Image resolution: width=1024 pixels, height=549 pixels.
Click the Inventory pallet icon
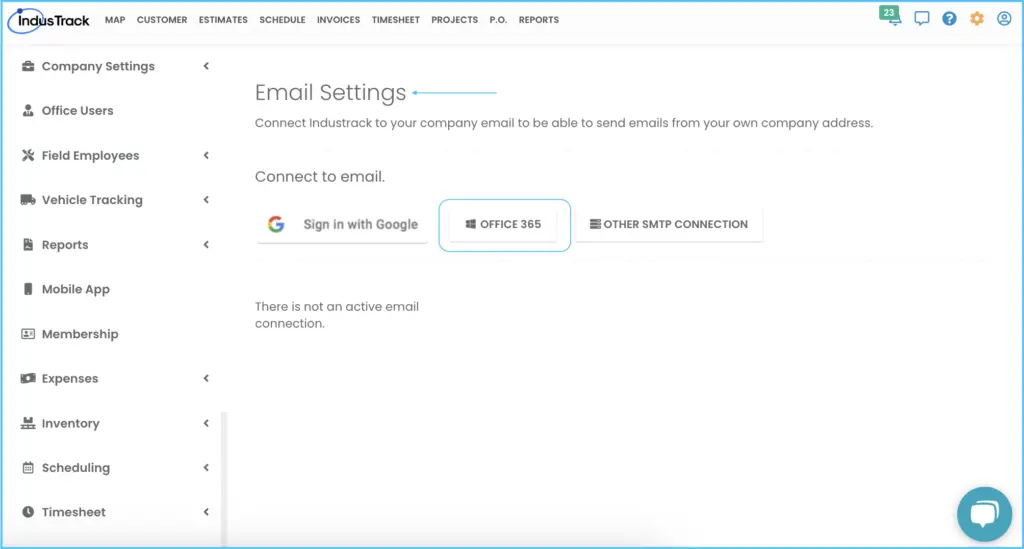click(x=27, y=423)
